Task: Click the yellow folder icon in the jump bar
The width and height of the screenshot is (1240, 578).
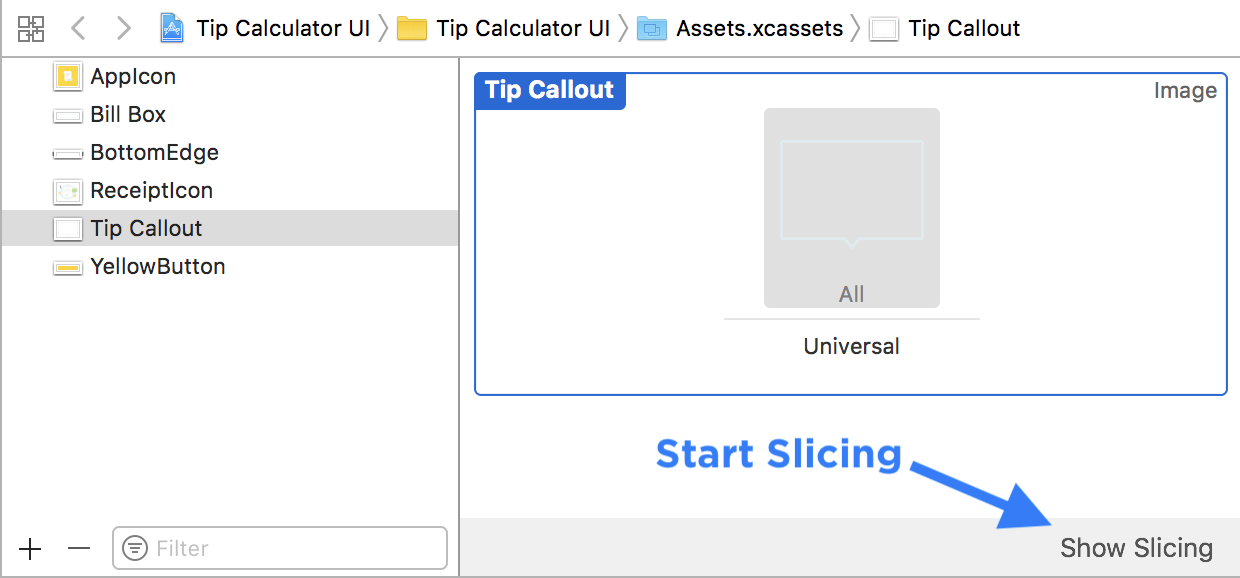Action: 413,28
